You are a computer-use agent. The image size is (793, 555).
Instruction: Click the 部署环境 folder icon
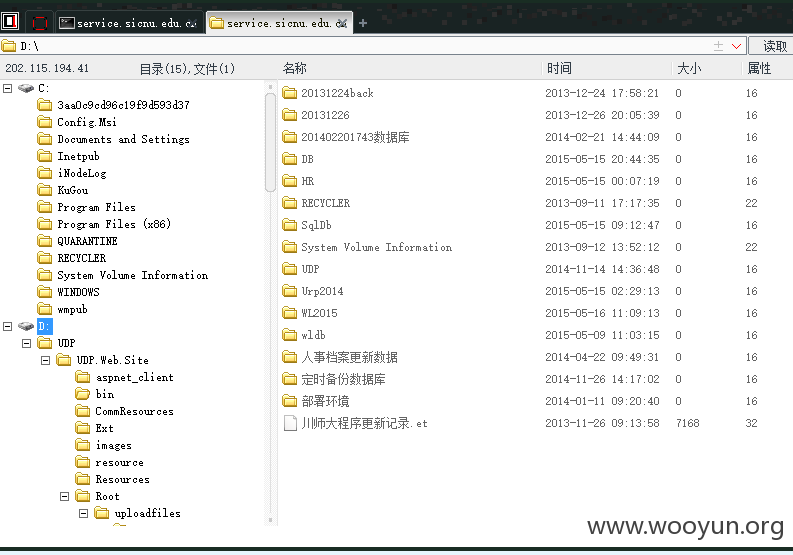pos(290,401)
